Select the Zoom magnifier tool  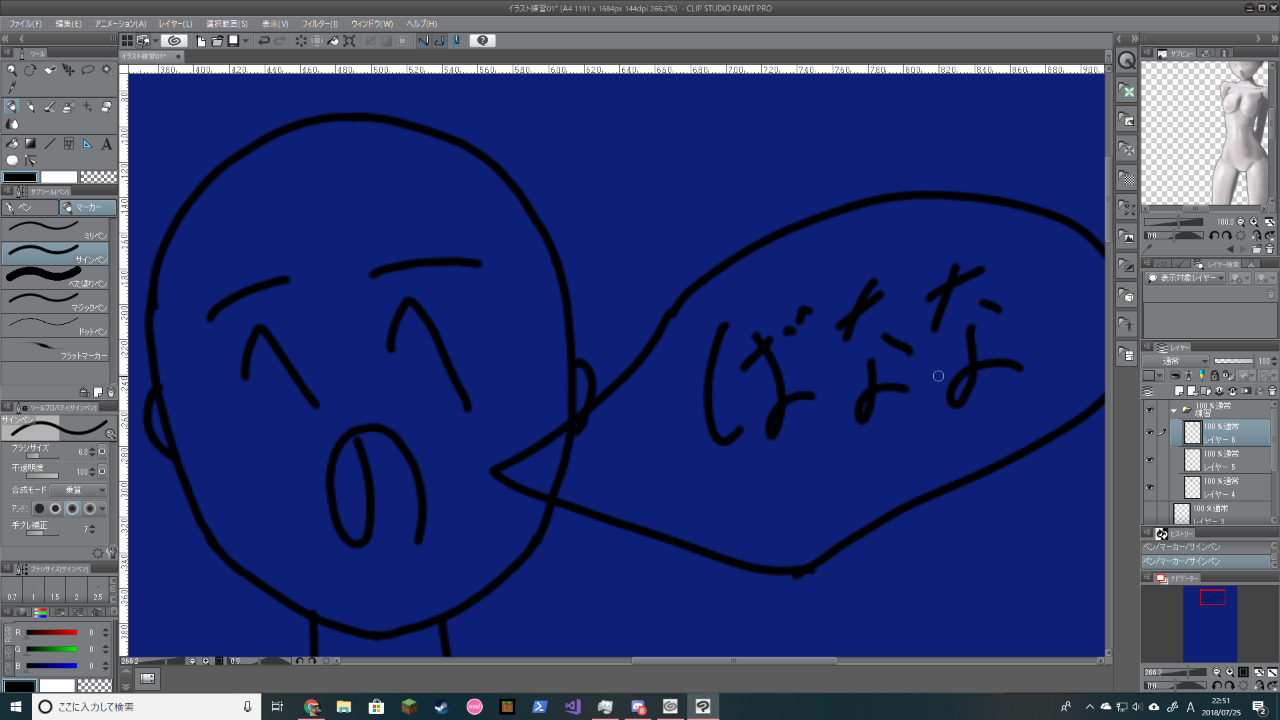(11, 70)
